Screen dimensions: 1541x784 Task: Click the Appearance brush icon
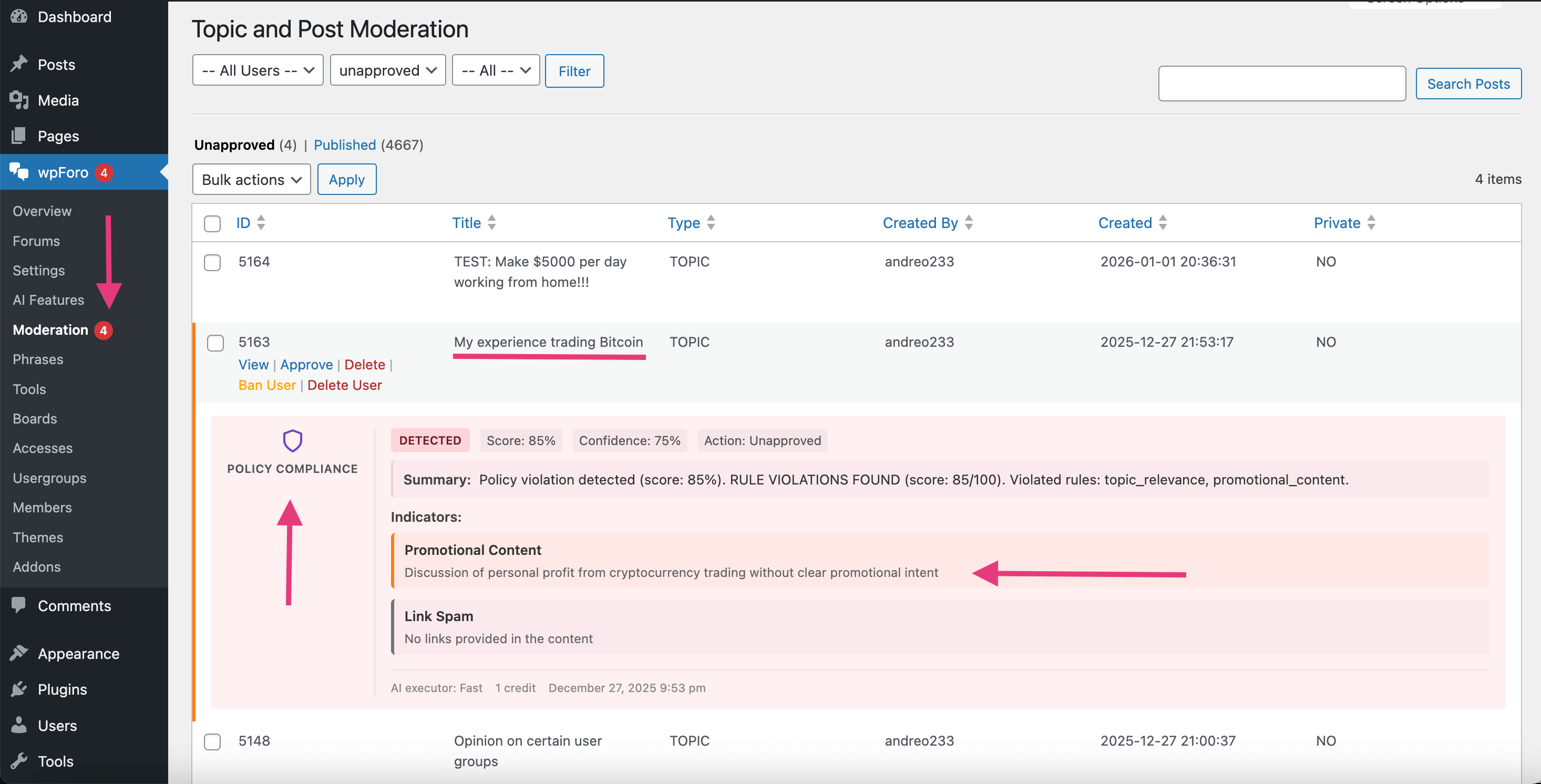click(19, 653)
